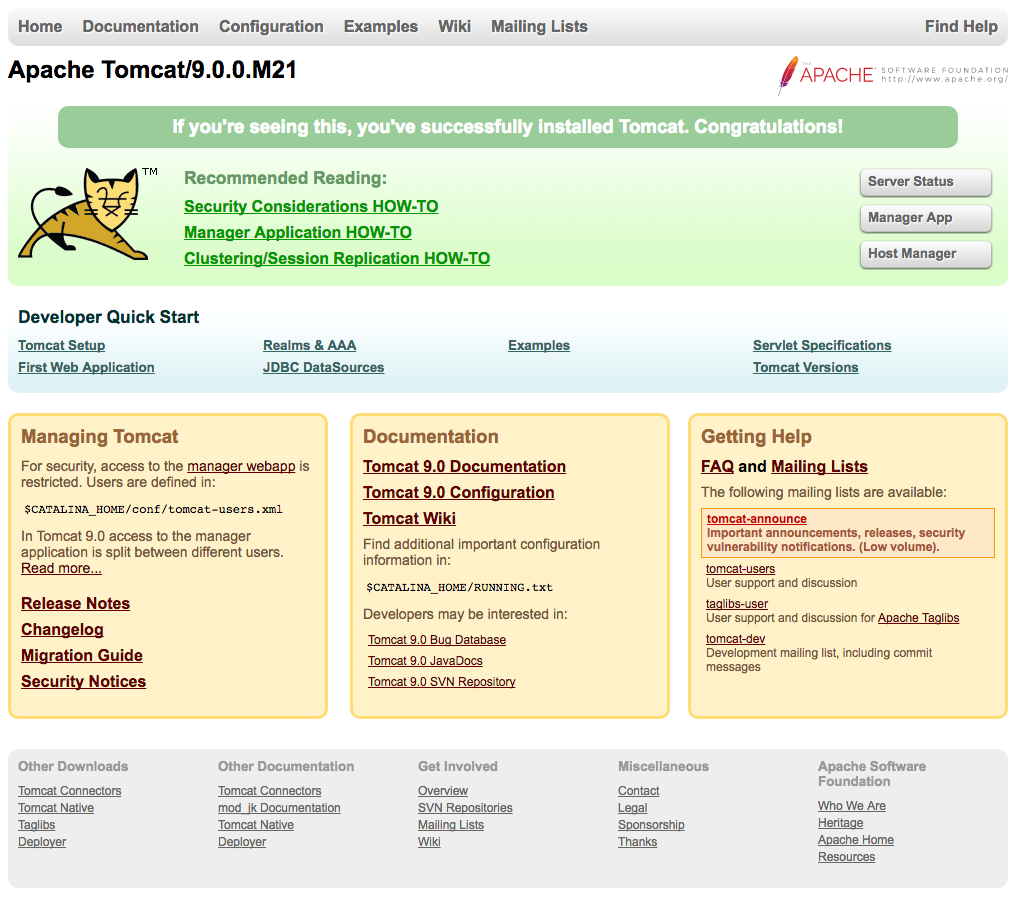1026x897 pixels.
Task: Open Tomcat 9.0 SVN Repository link
Action: pos(442,682)
